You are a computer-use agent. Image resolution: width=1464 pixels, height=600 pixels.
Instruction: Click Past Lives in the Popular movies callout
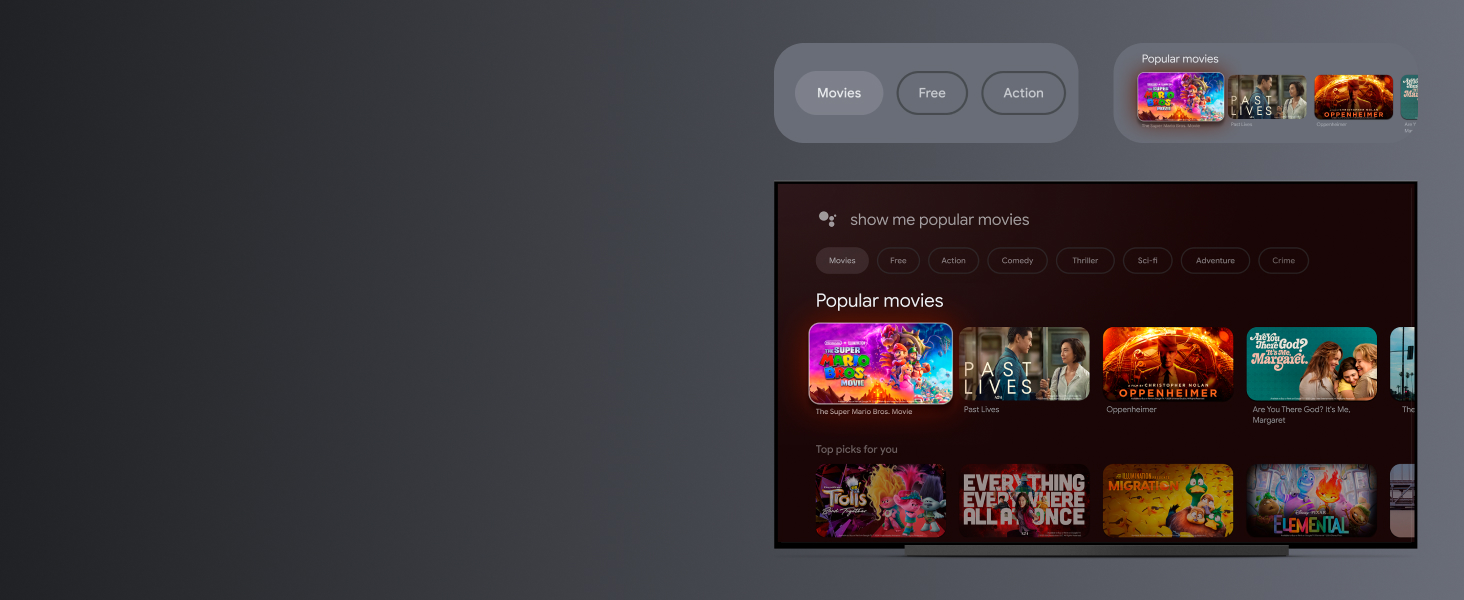[1267, 97]
